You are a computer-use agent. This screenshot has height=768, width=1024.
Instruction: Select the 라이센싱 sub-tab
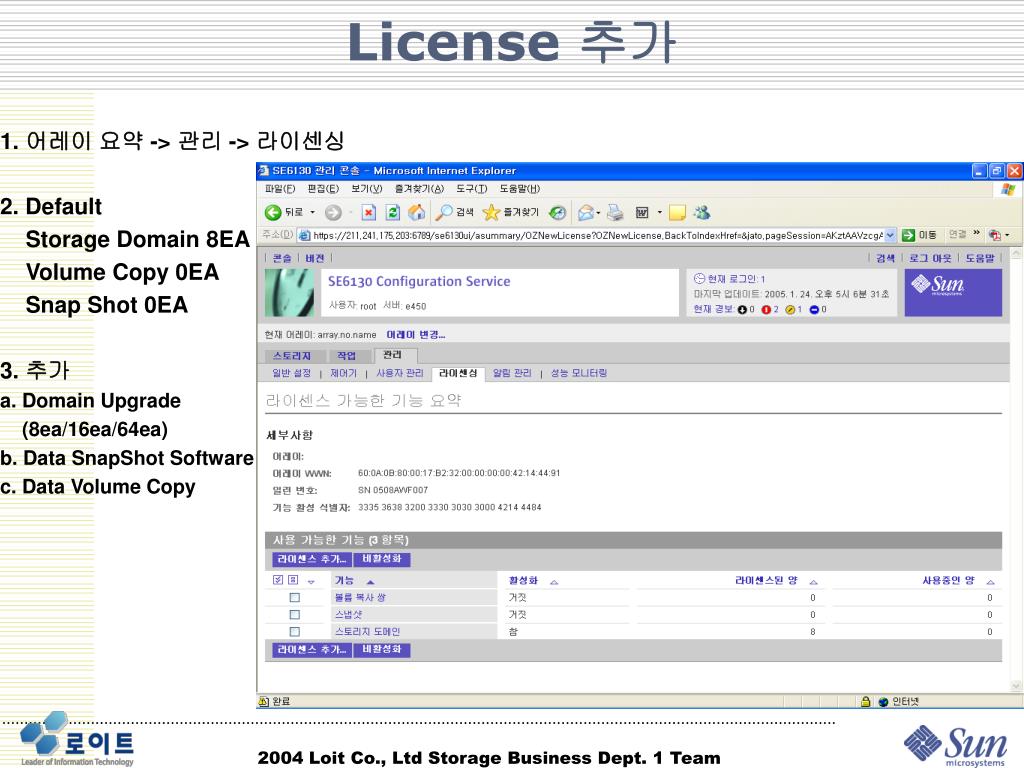click(458, 373)
